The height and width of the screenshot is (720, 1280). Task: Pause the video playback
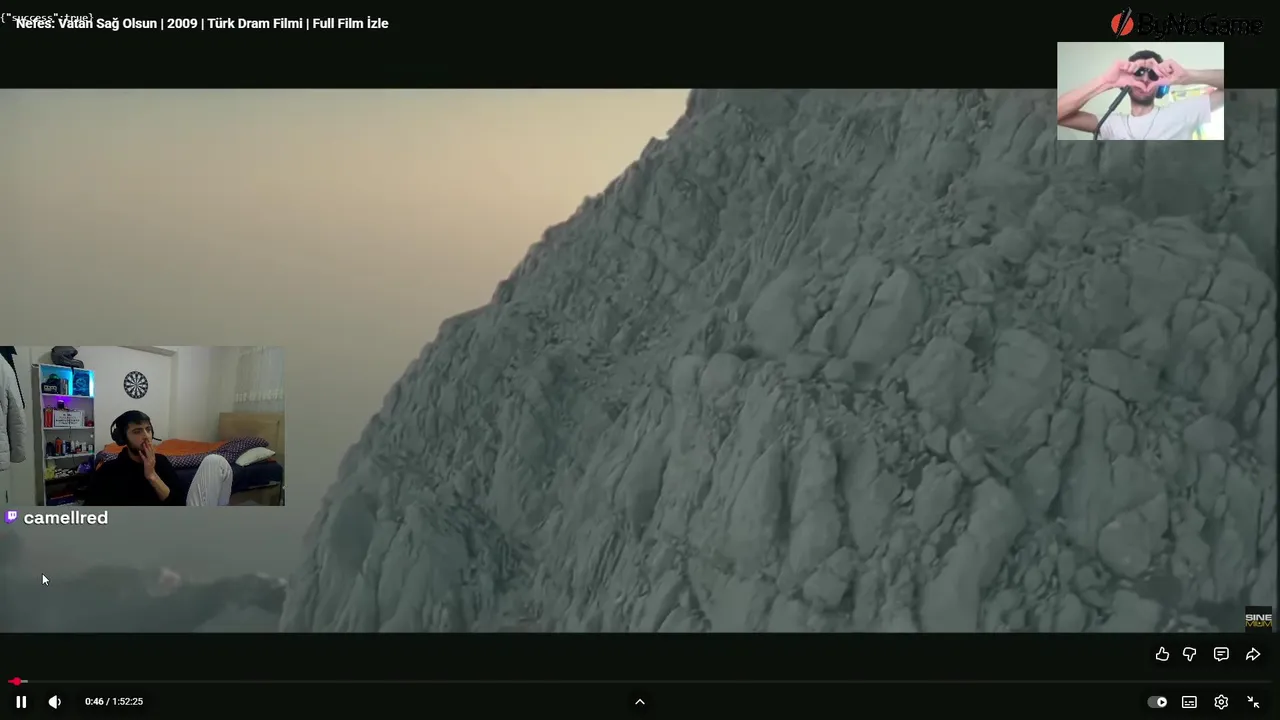[x=21, y=702]
